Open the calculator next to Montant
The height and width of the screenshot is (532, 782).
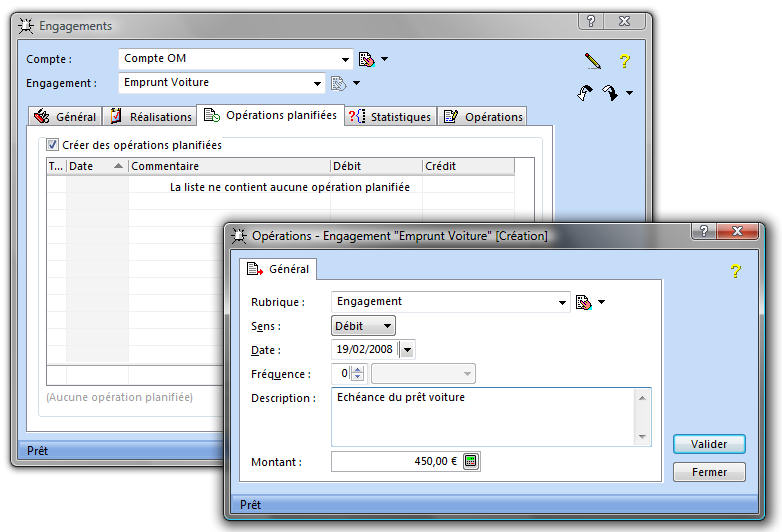tap(471, 461)
